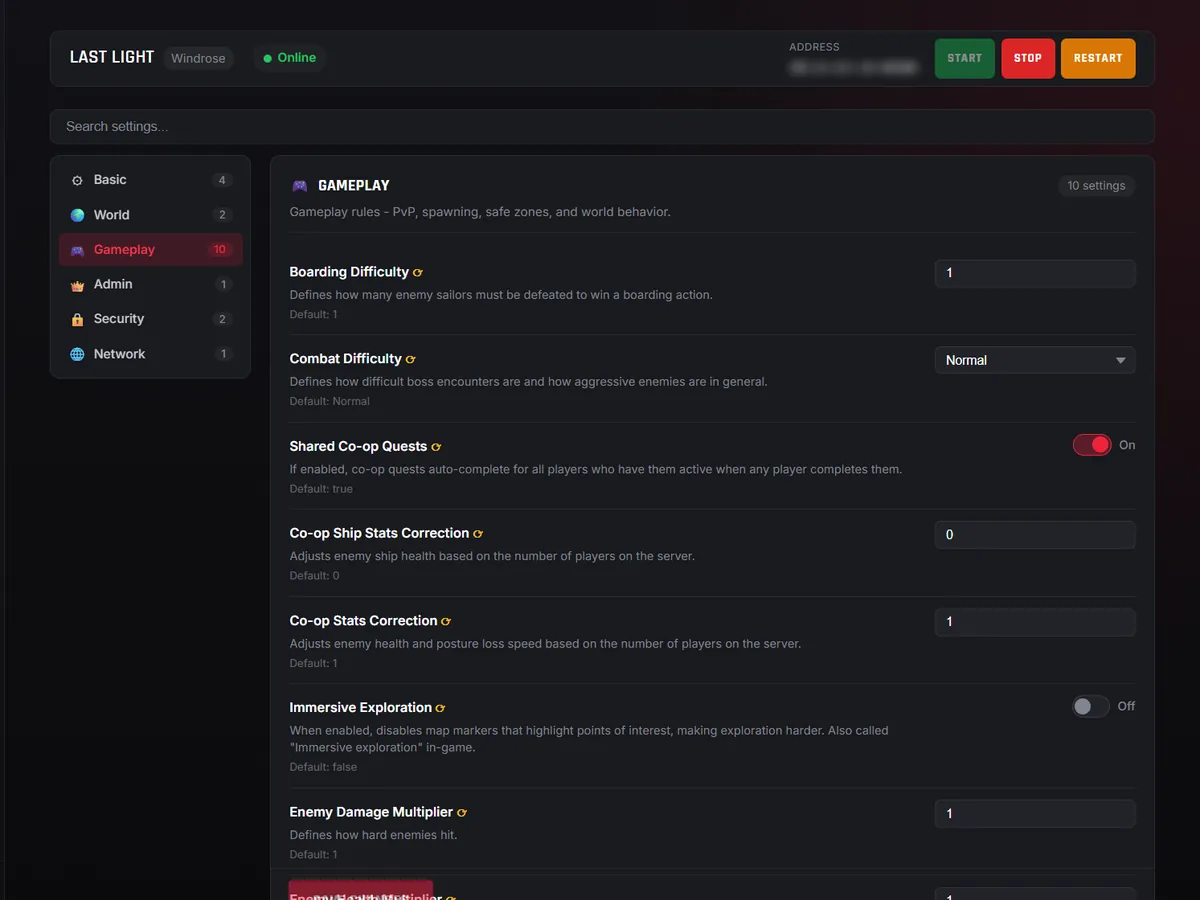Click the red STOP server button
Screen dimensions: 1200x900
tap(1028, 58)
